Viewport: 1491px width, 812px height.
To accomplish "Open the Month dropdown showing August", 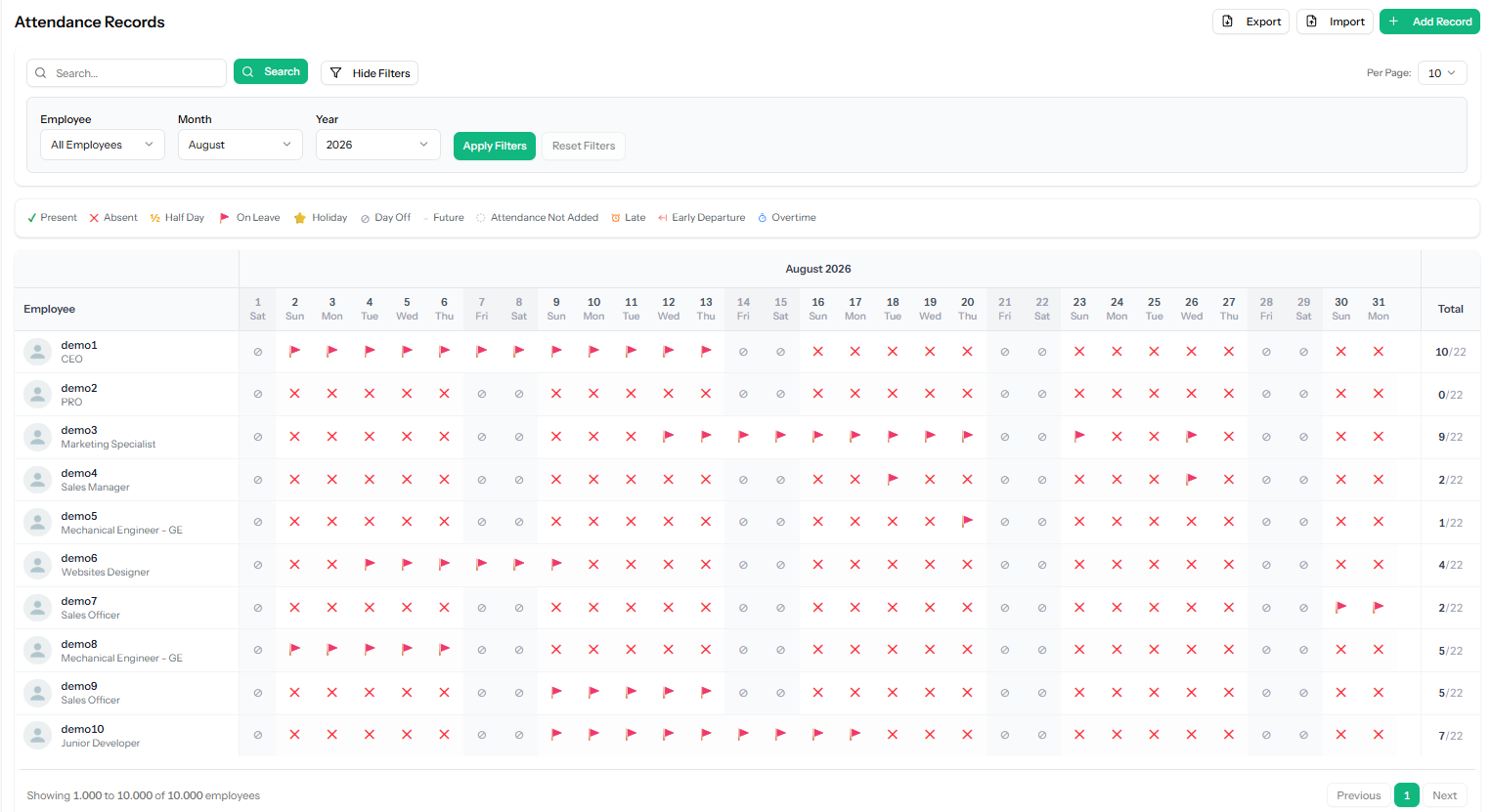I will (x=241, y=145).
